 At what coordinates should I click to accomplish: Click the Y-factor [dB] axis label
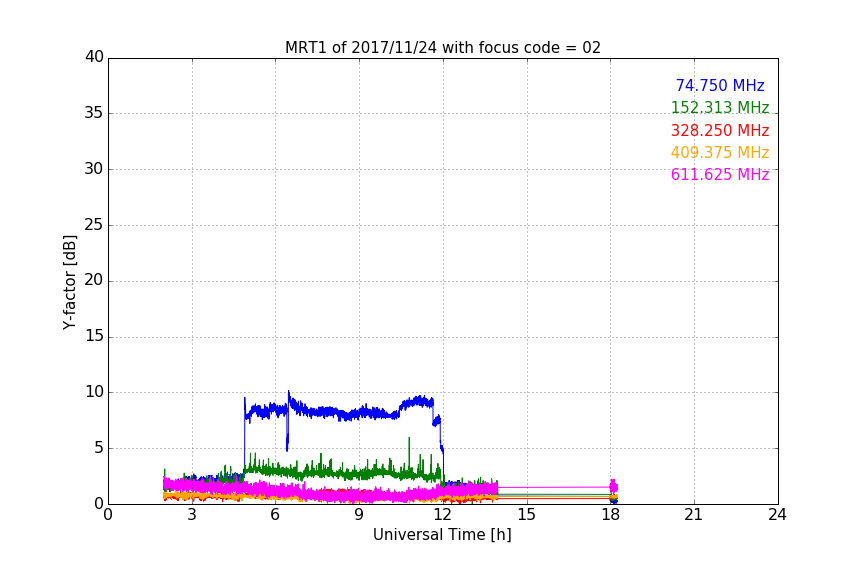69,282
